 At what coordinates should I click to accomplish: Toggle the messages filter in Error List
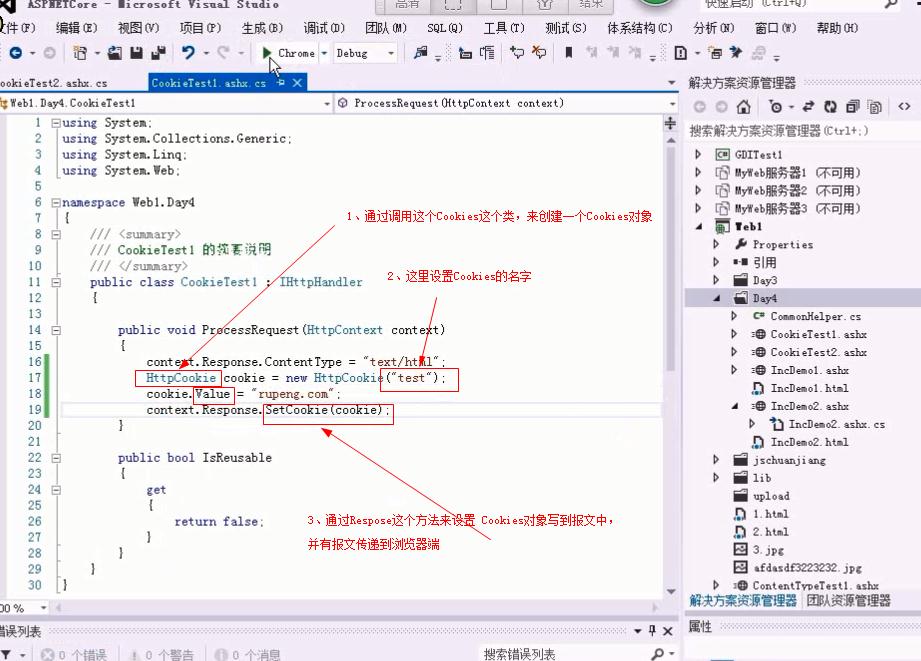256,654
